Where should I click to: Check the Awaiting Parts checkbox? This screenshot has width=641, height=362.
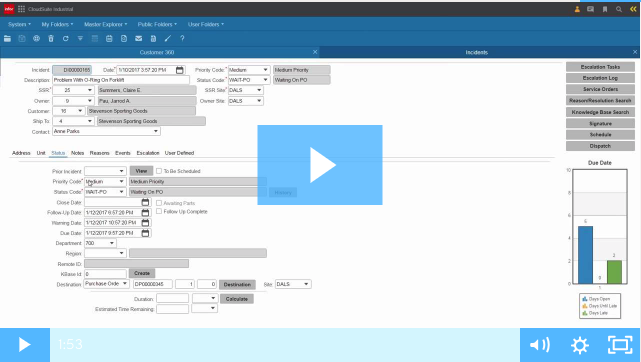(x=159, y=203)
